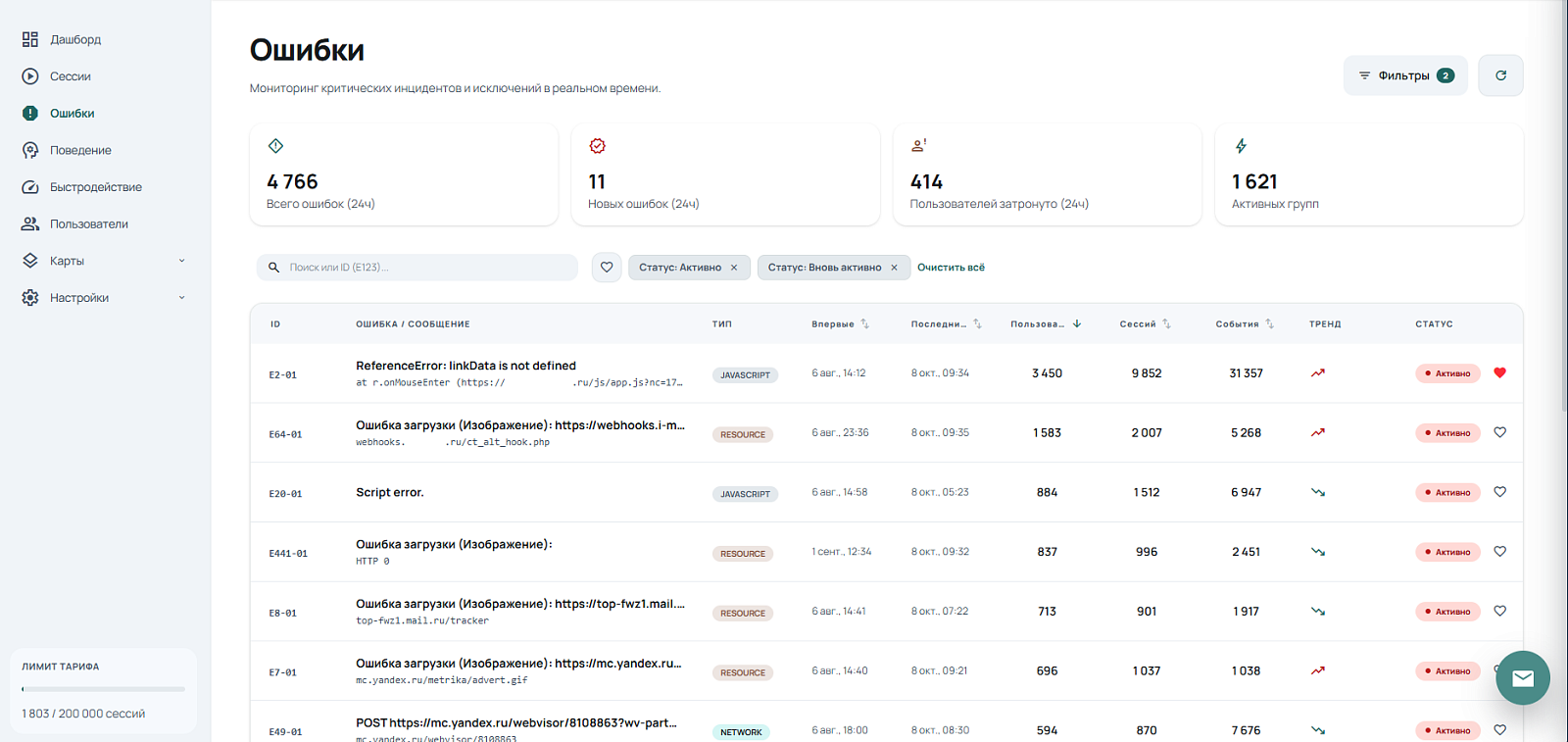
Task: Refresh the errors list with the reload icon
Action: (x=1500, y=75)
